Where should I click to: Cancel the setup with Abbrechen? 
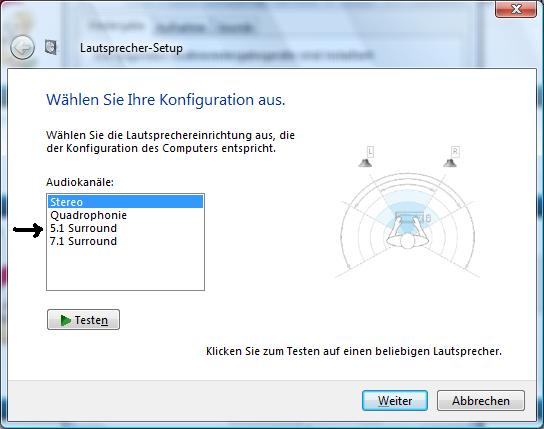pos(481,401)
